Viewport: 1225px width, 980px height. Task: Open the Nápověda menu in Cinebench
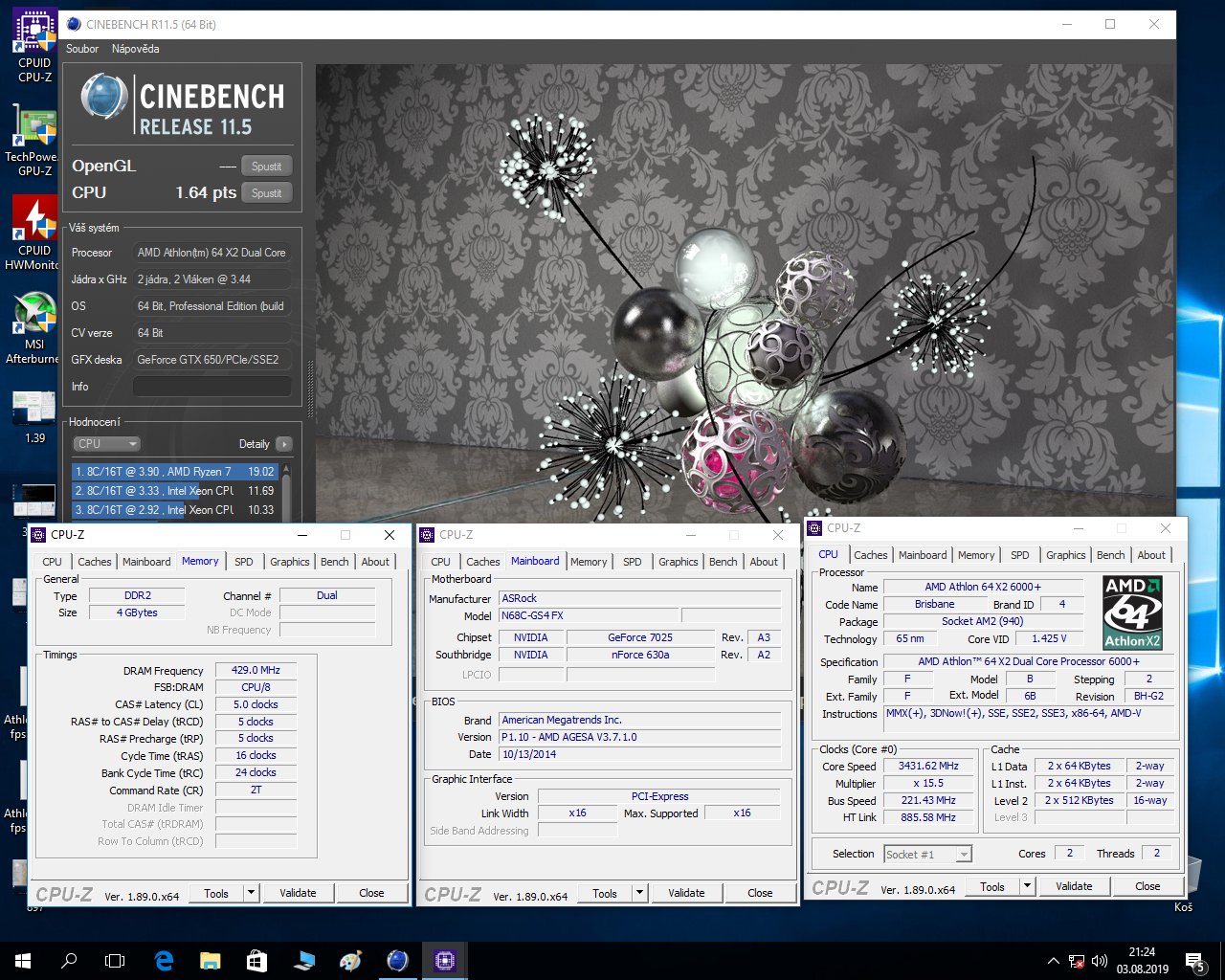(x=135, y=49)
